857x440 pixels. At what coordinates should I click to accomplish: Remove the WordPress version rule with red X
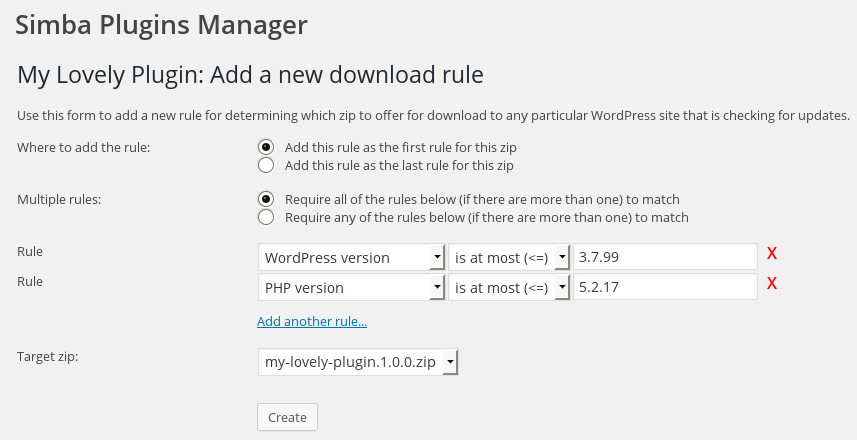(772, 254)
